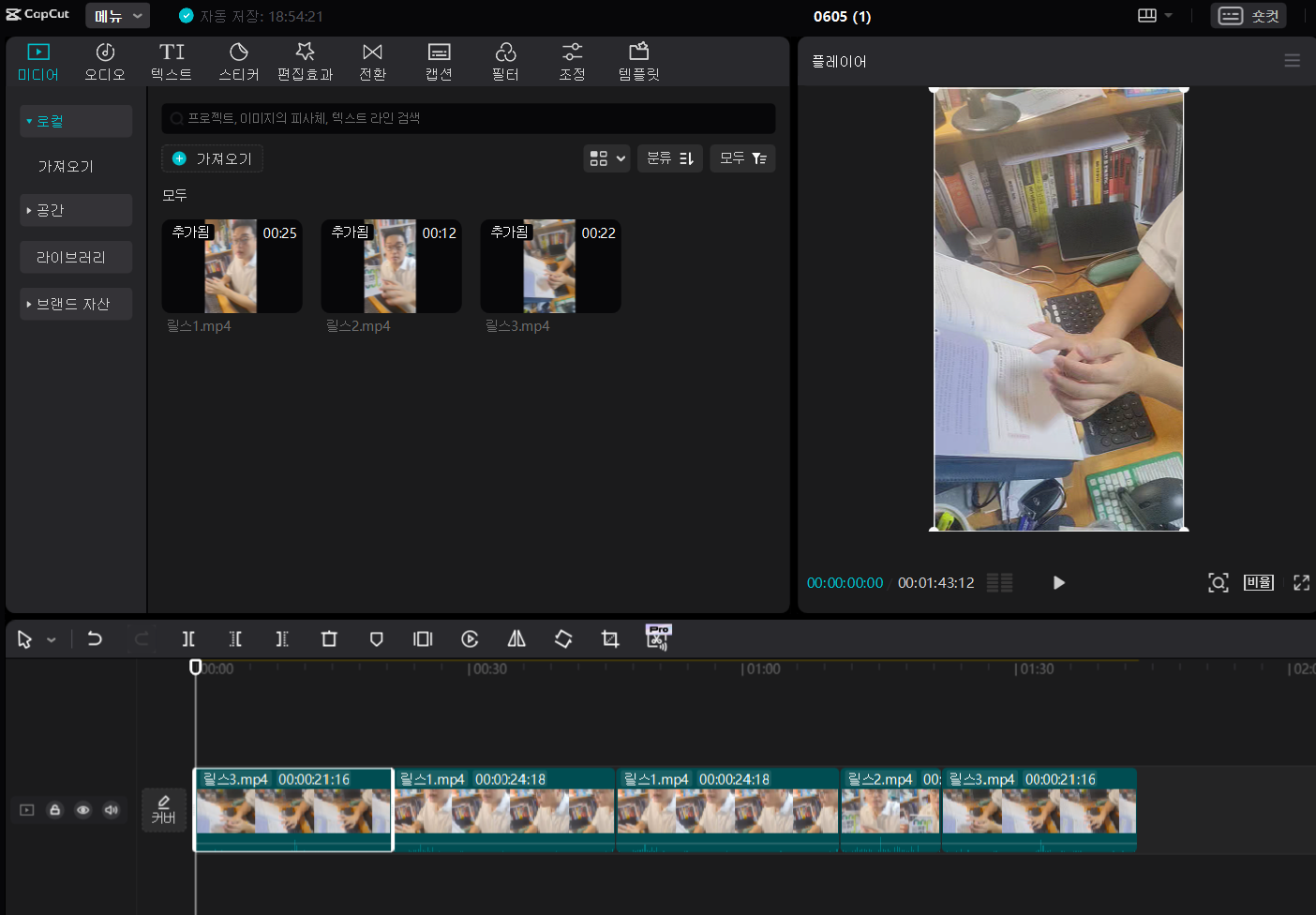Select the mirror flip icon in timeline toolbar
Screen dimensions: 1316x915
click(516, 638)
